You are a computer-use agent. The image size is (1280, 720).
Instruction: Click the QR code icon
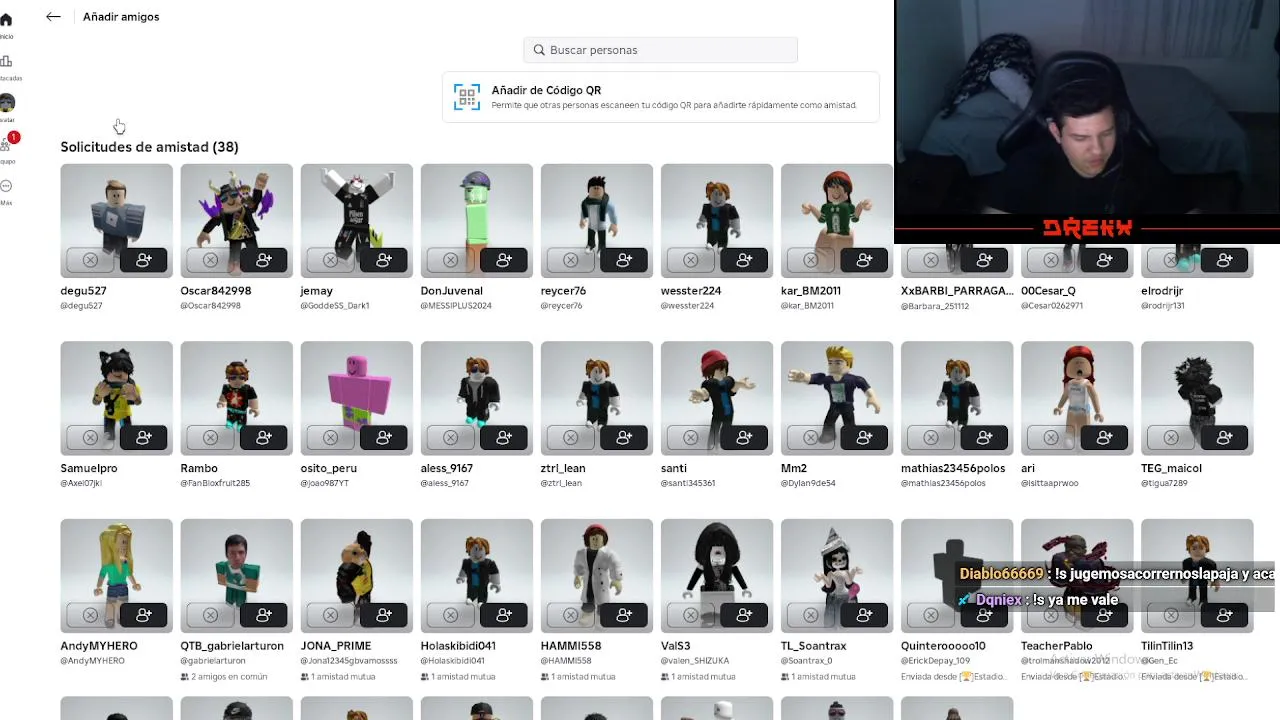[467, 97]
